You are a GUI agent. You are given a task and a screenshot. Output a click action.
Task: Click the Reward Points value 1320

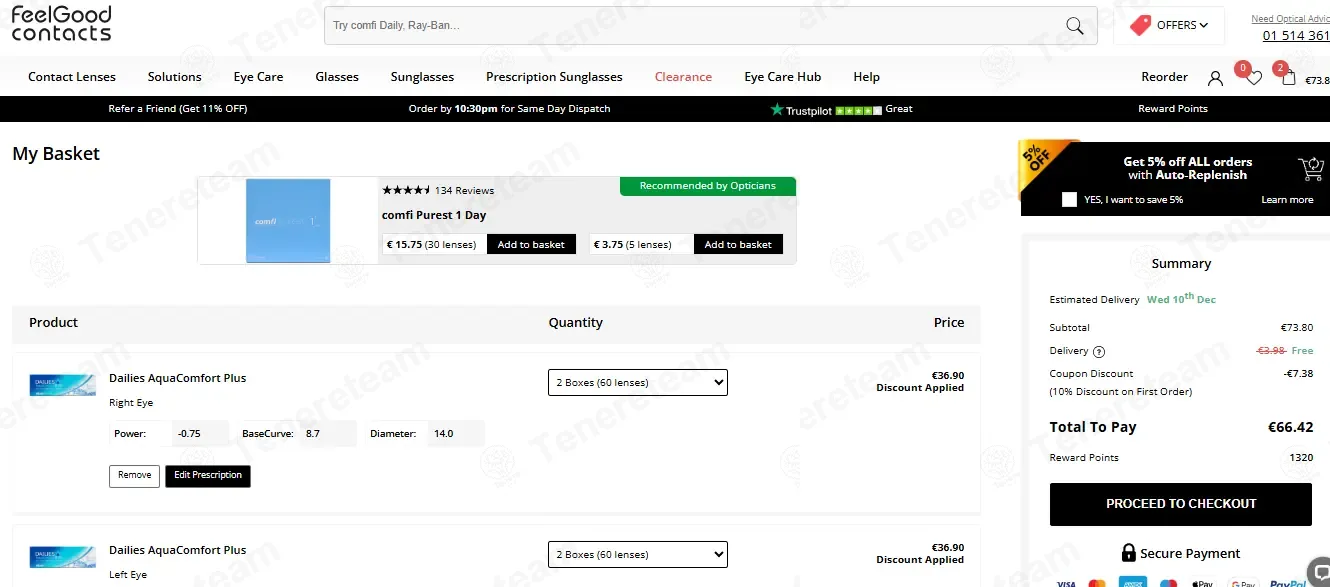1302,458
